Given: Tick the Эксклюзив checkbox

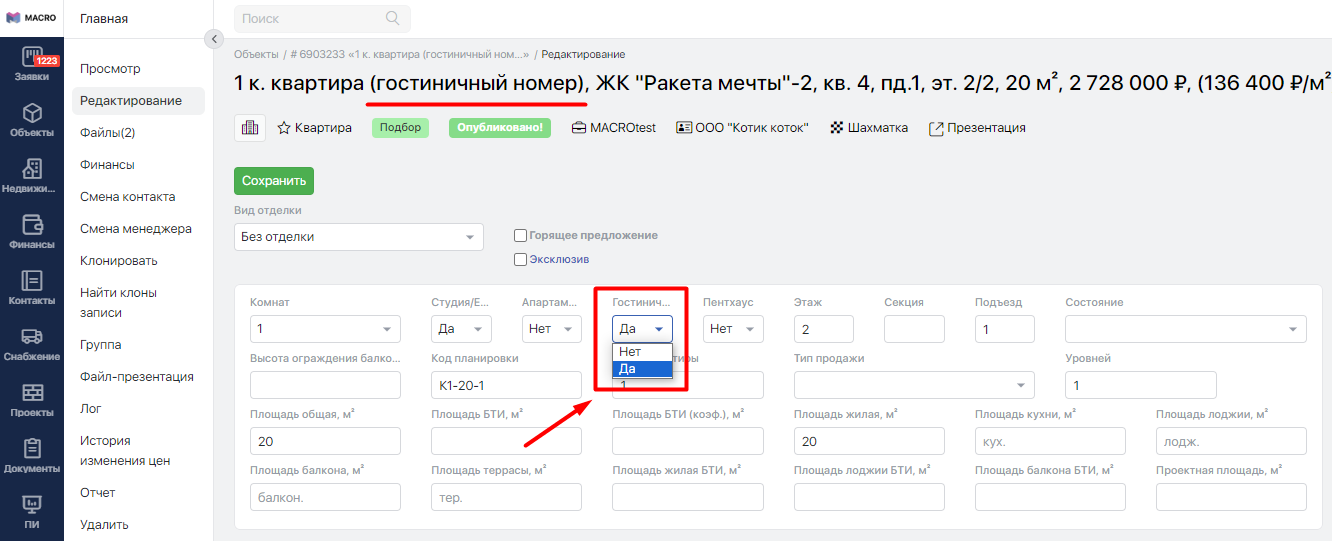Looking at the screenshot, I should tap(520, 259).
